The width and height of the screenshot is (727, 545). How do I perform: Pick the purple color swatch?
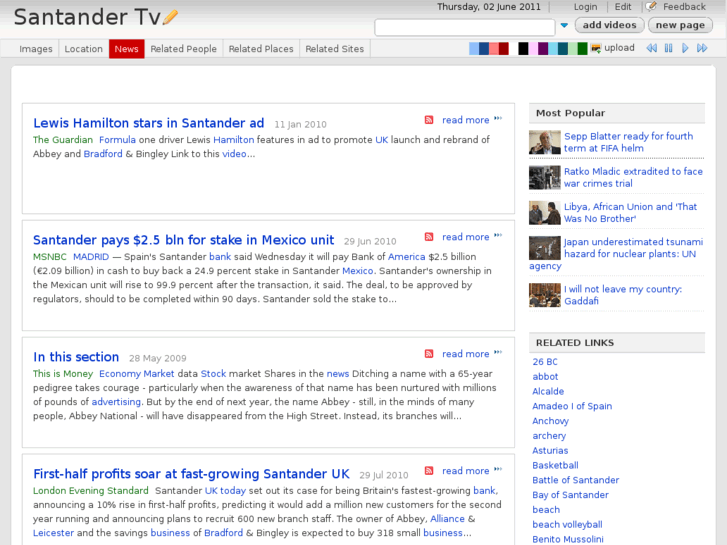[x=543, y=48]
